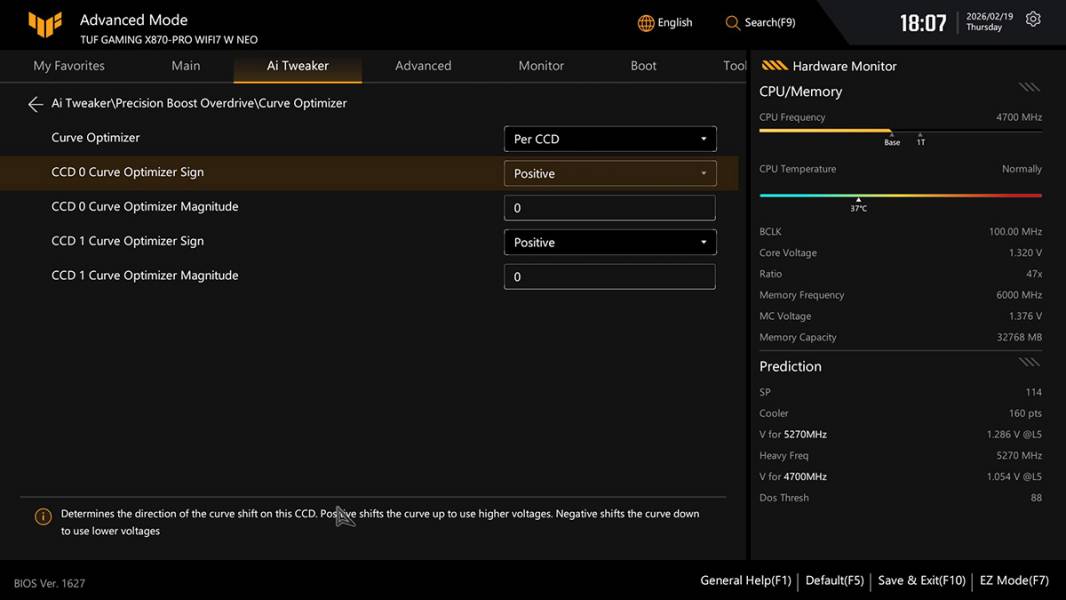Click the back arrow beside the breadcrumb path
1066x600 pixels.
[x=36, y=104]
